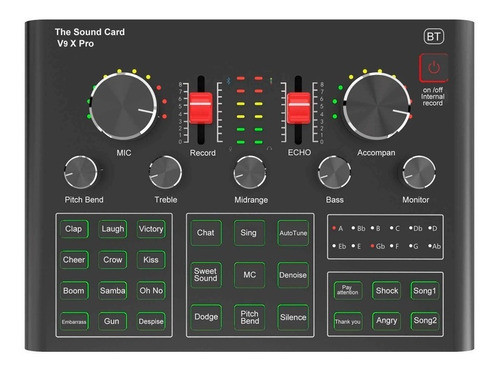Enable the Dodge function
Screen dimensions: 500x371
point(206,317)
